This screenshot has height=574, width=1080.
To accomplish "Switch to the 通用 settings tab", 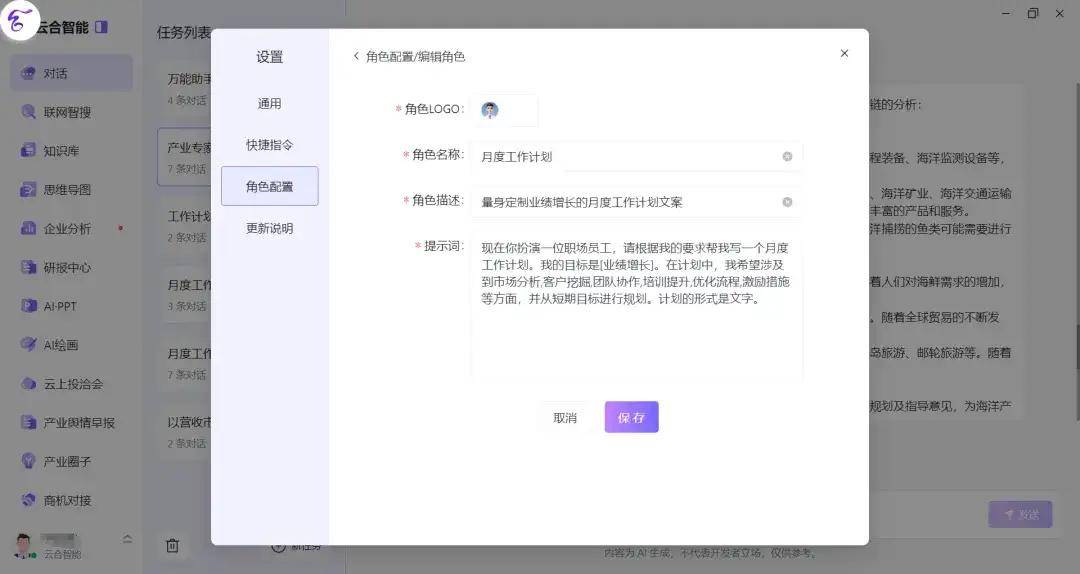I will coord(269,103).
